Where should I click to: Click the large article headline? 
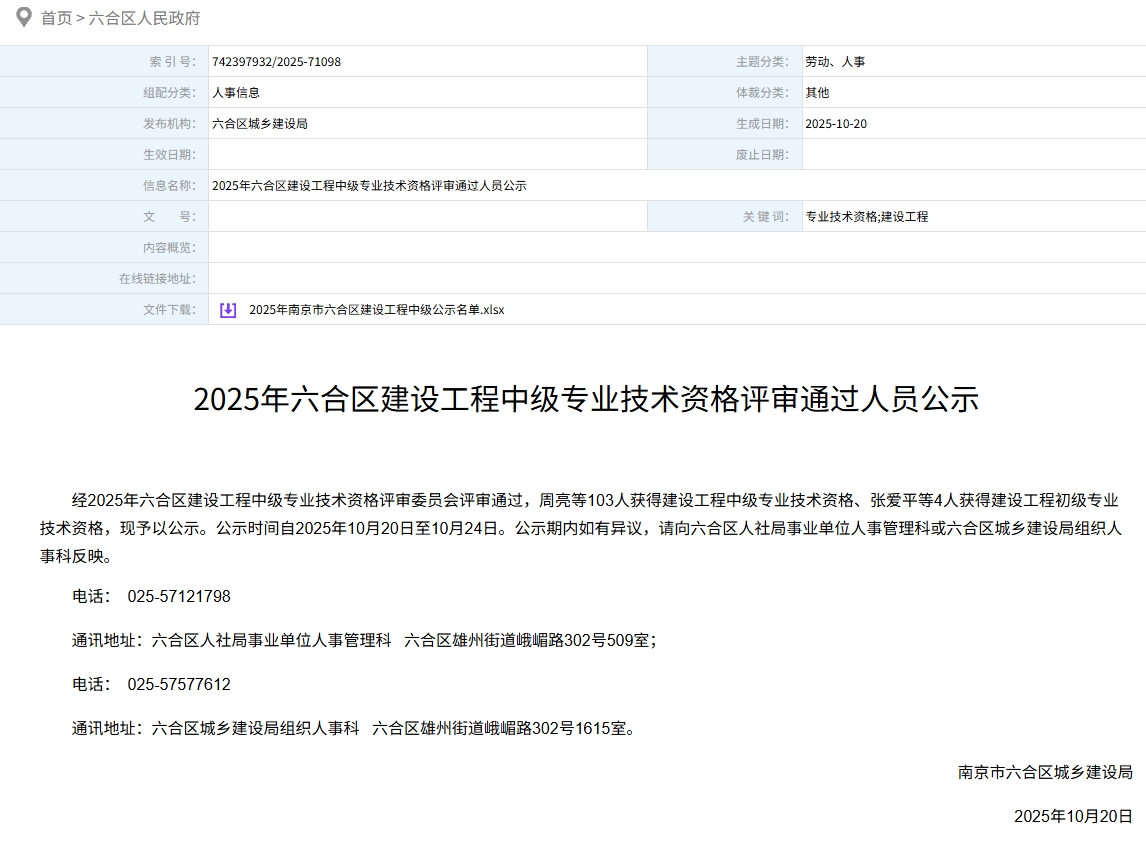click(x=585, y=399)
